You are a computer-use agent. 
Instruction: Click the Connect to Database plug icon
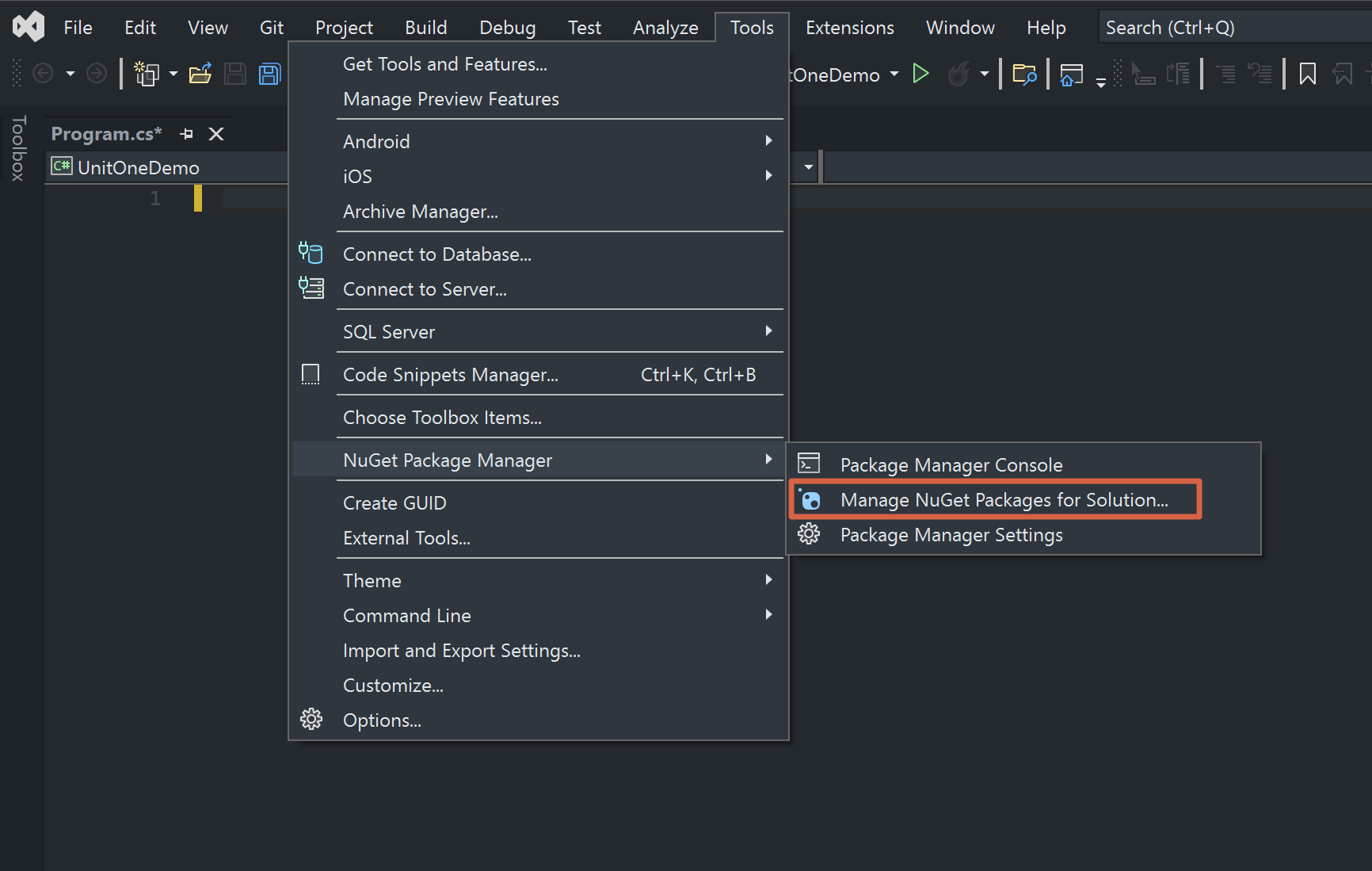point(311,253)
